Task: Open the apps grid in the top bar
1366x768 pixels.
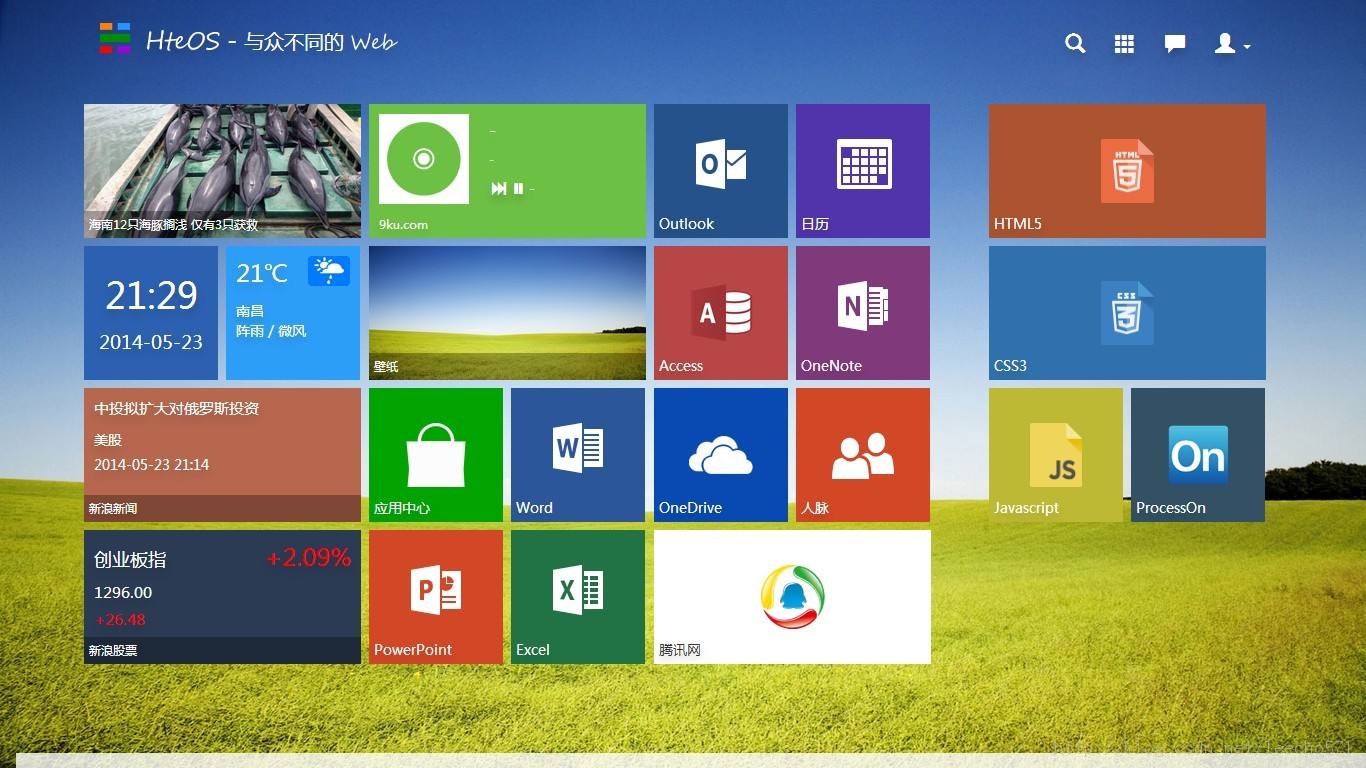Action: 1124,43
